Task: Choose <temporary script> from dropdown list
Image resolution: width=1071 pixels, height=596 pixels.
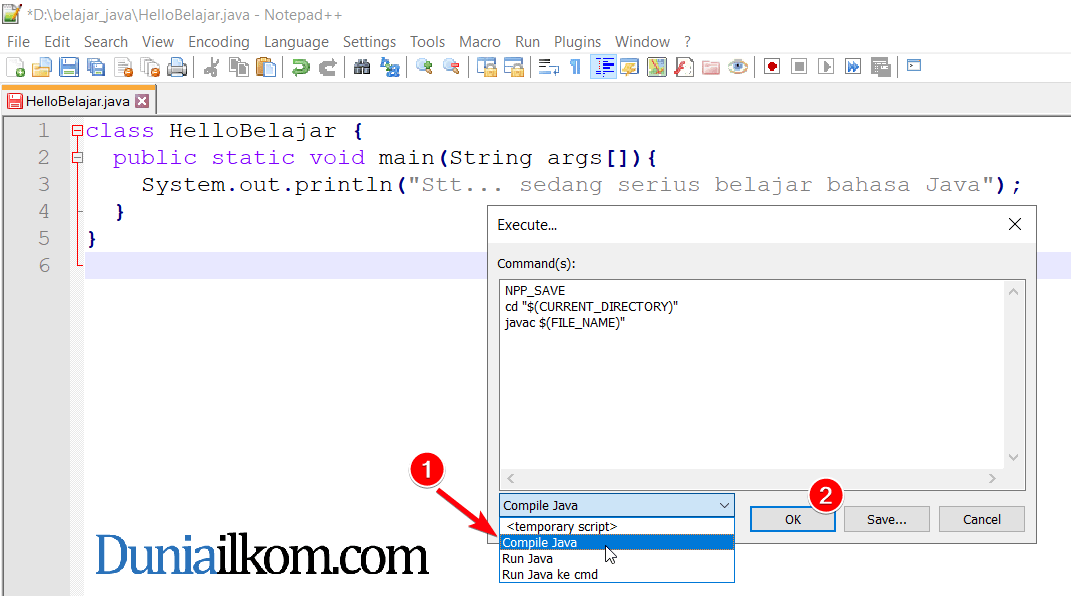Action: point(617,526)
